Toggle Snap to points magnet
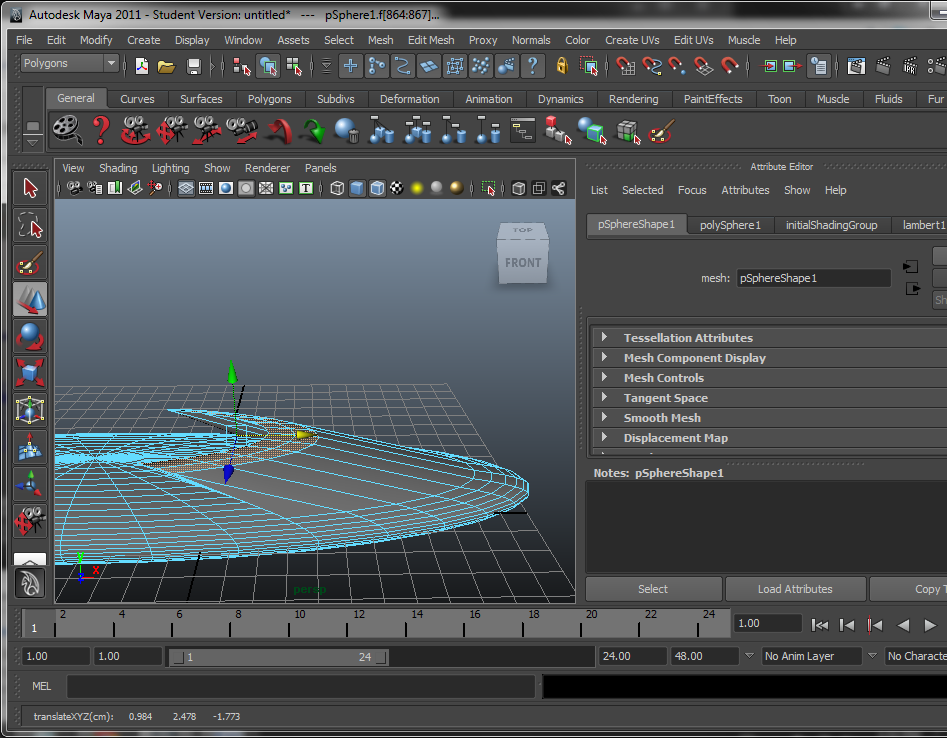The width and height of the screenshot is (947, 738). pos(677,66)
